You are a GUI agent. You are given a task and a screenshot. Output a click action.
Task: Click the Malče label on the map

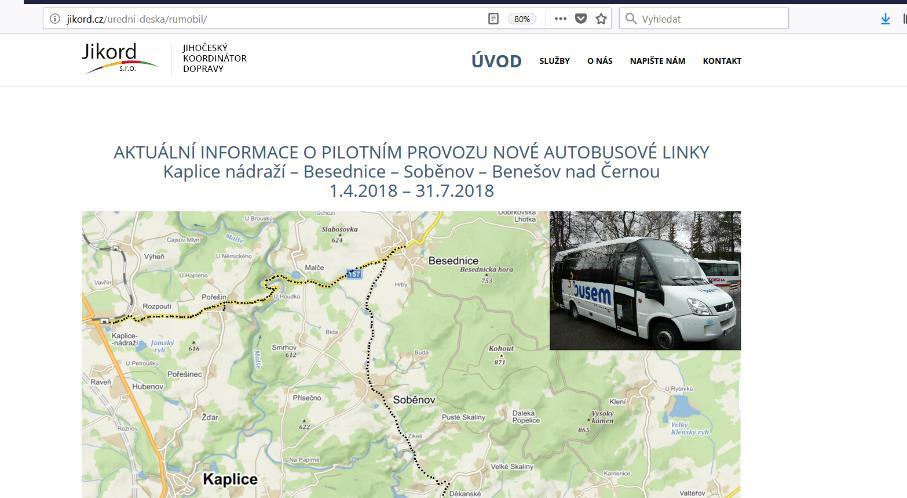[314, 267]
